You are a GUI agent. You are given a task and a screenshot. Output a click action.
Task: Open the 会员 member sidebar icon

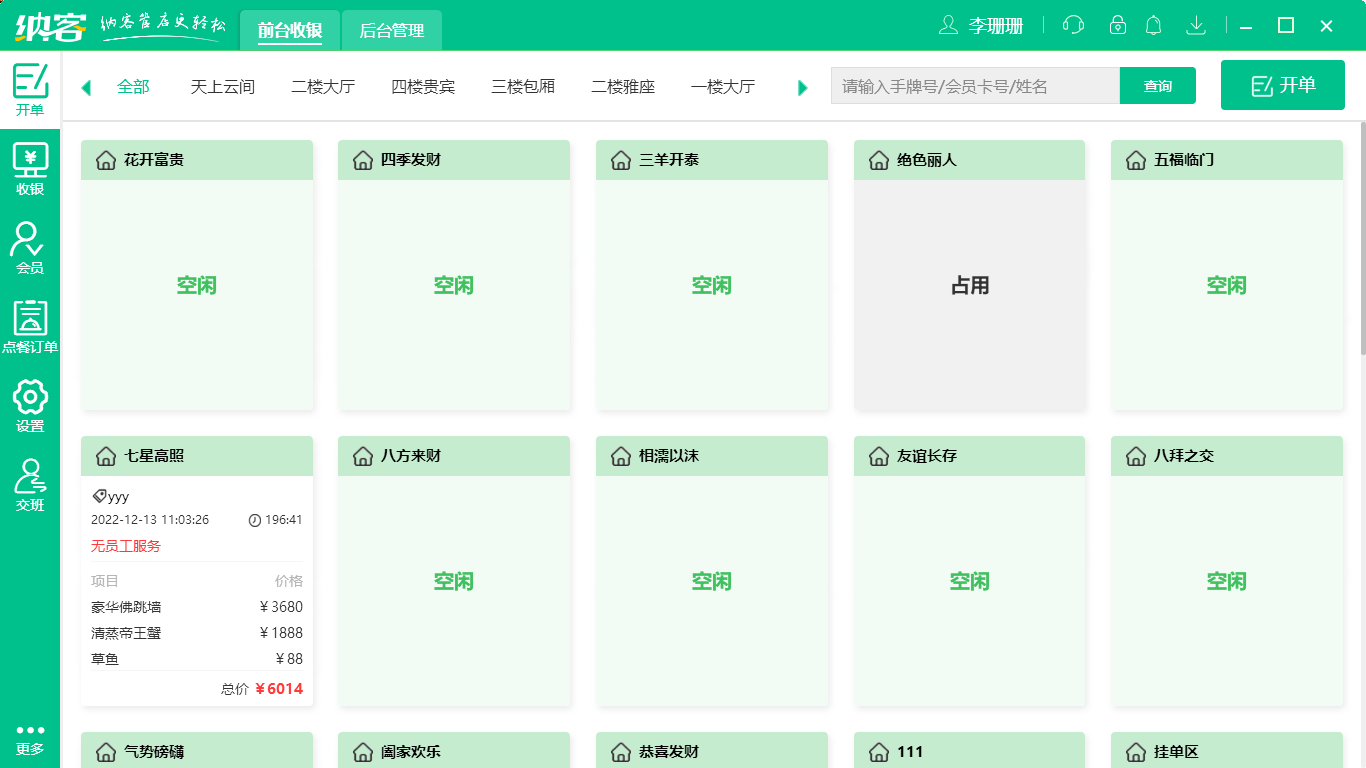[30, 247]
